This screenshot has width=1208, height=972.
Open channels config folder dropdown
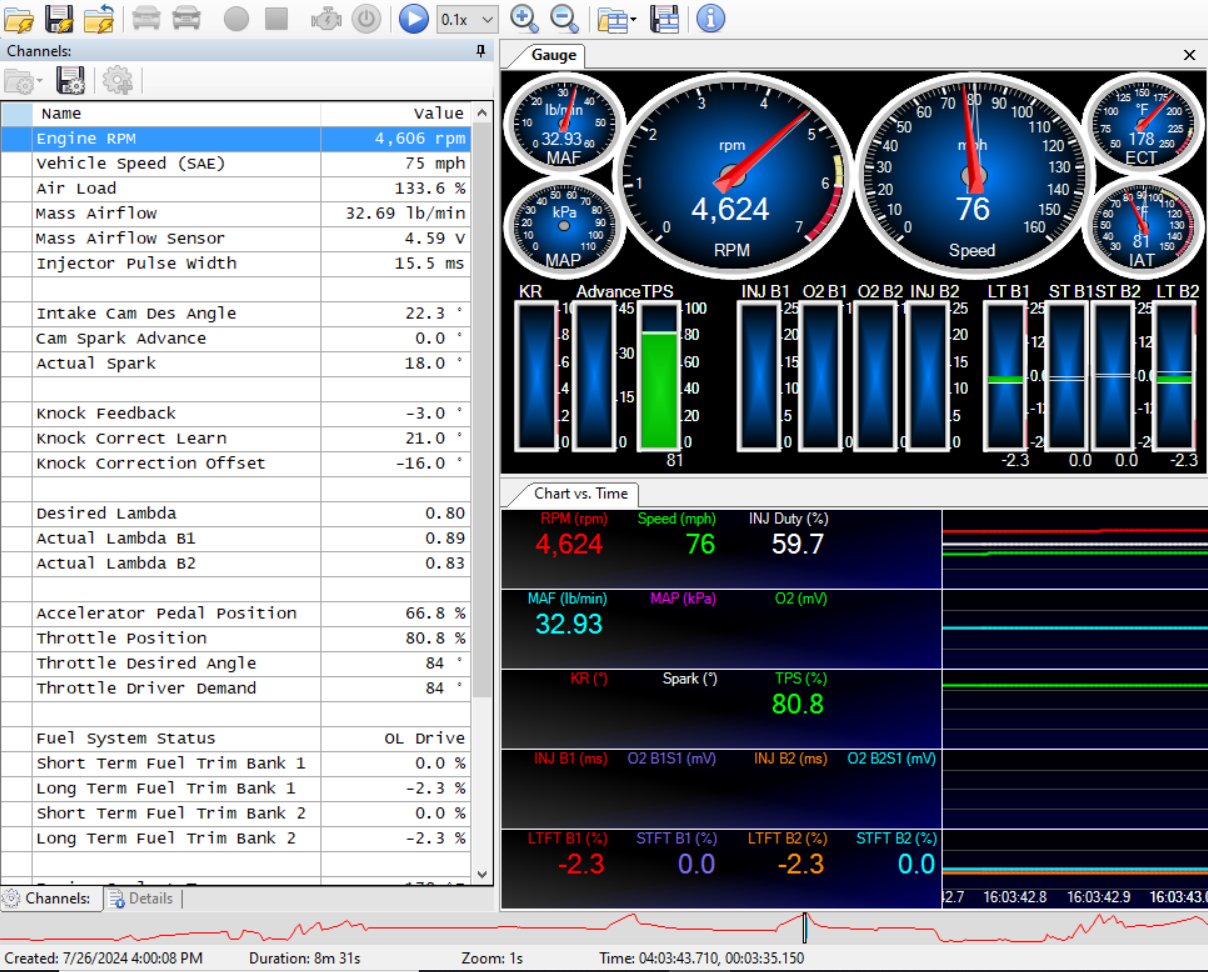click(23, 81)
